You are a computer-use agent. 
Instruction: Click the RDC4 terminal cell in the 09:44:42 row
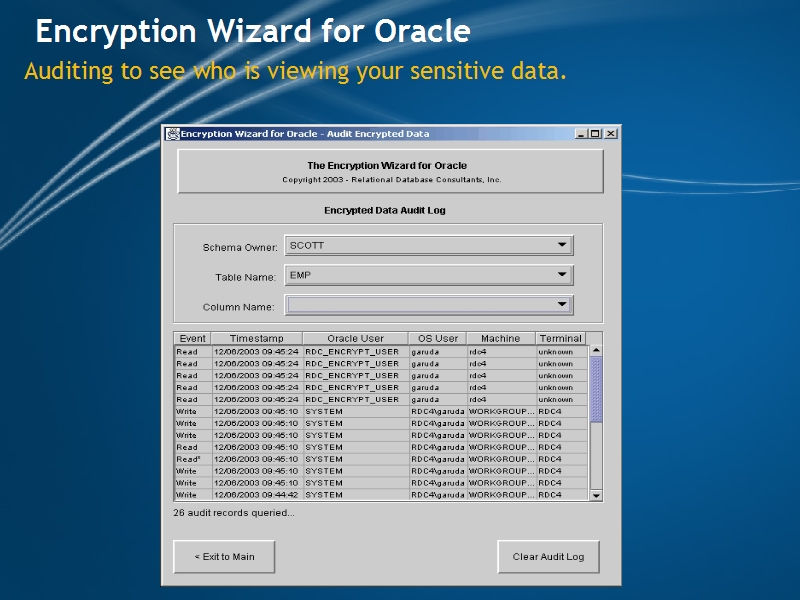point(562,495)
